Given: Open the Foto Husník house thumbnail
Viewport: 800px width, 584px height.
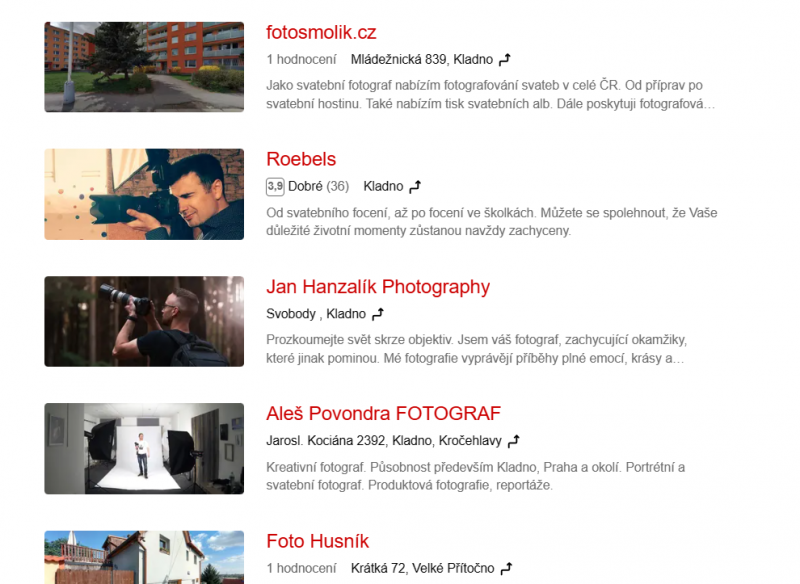Looking at the screenshot, I should coord(144,557).
